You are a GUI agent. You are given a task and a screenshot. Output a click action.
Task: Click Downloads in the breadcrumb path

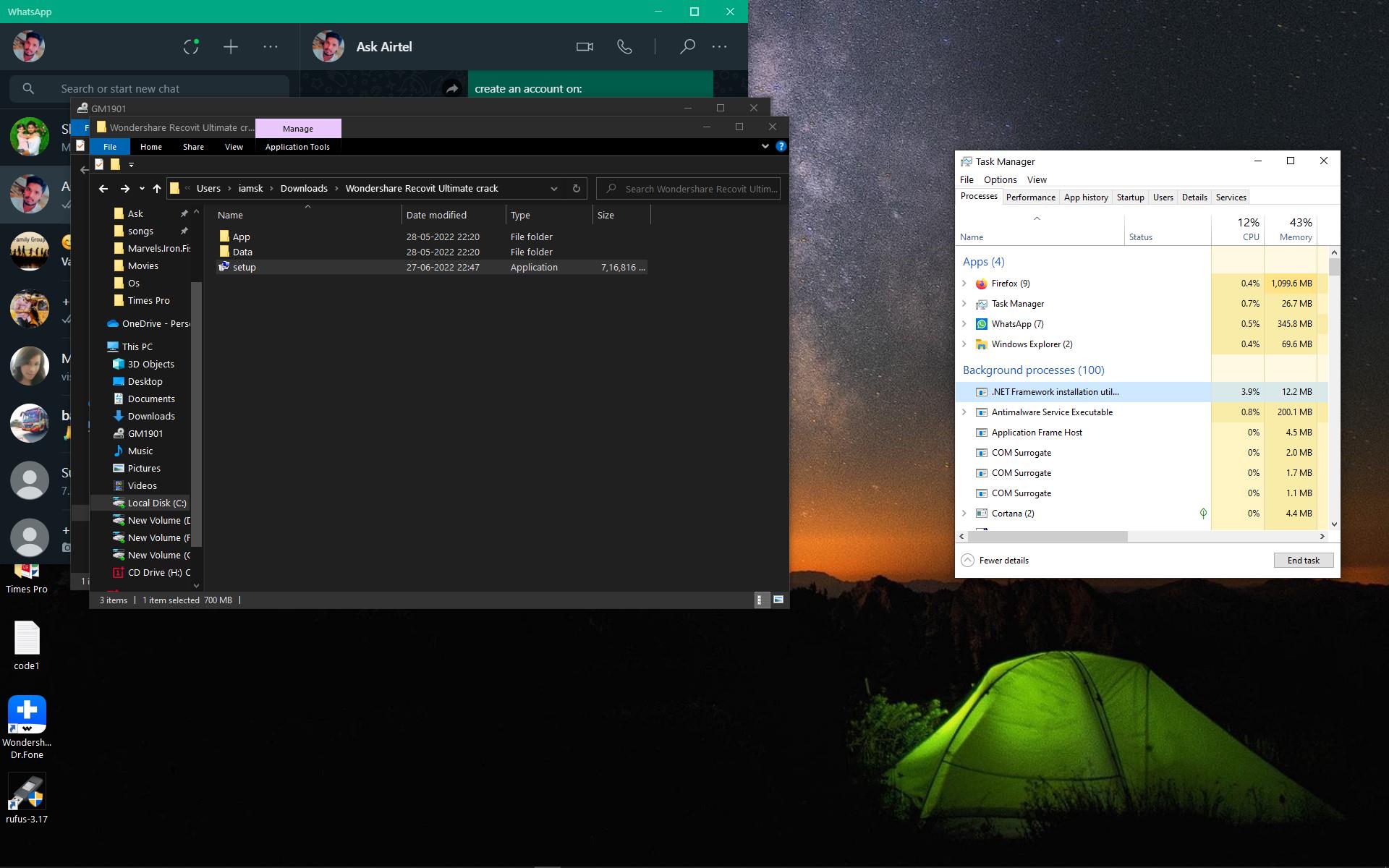click(x=304, y=189)
